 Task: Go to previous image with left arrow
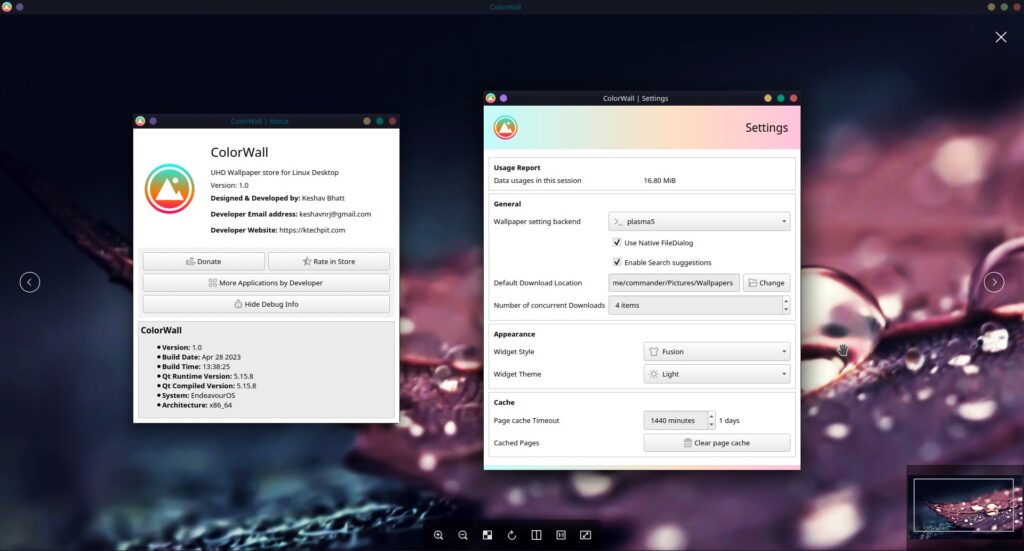click(30, 282)
